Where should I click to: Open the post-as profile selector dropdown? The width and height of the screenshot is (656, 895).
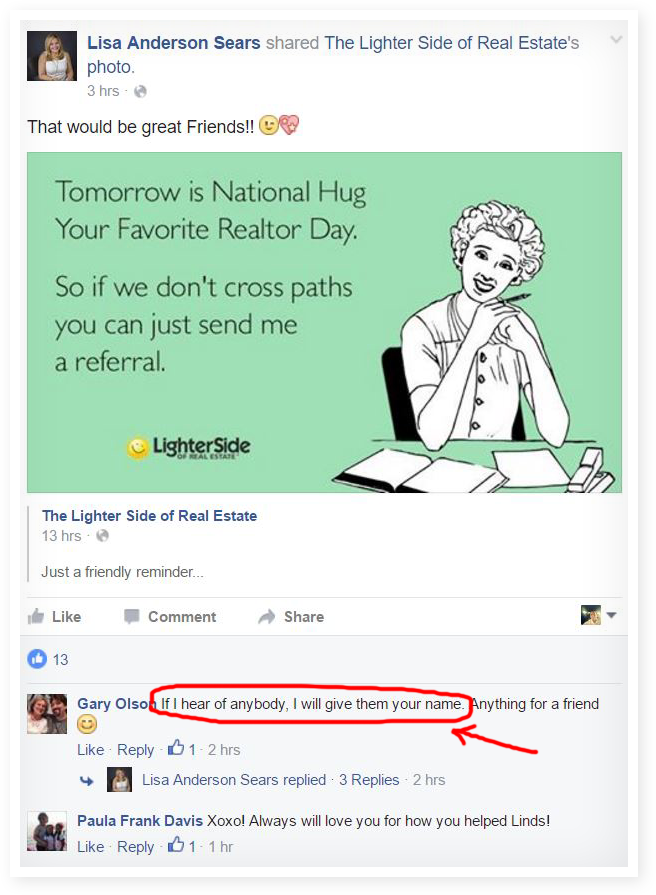[x=599, y=615]
